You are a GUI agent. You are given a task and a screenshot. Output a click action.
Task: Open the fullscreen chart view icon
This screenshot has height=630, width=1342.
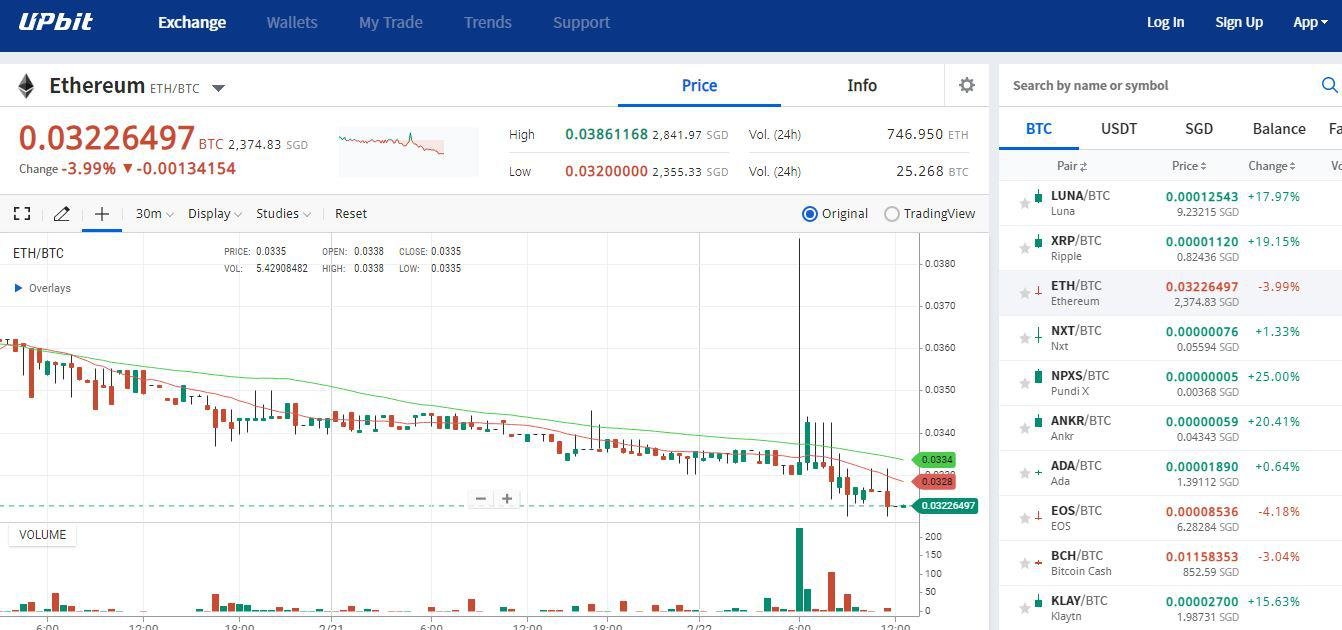22,213
